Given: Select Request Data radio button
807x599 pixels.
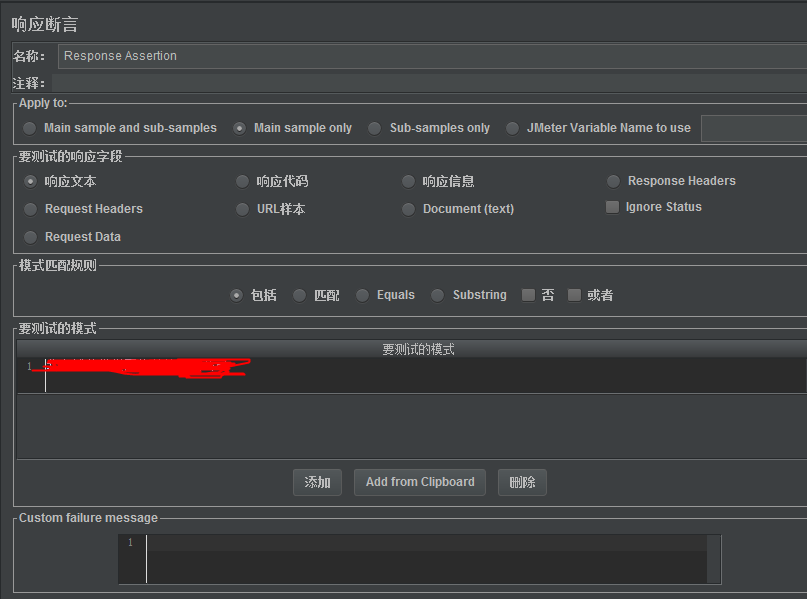Looking at the screenshot, I should pos(30,237).
